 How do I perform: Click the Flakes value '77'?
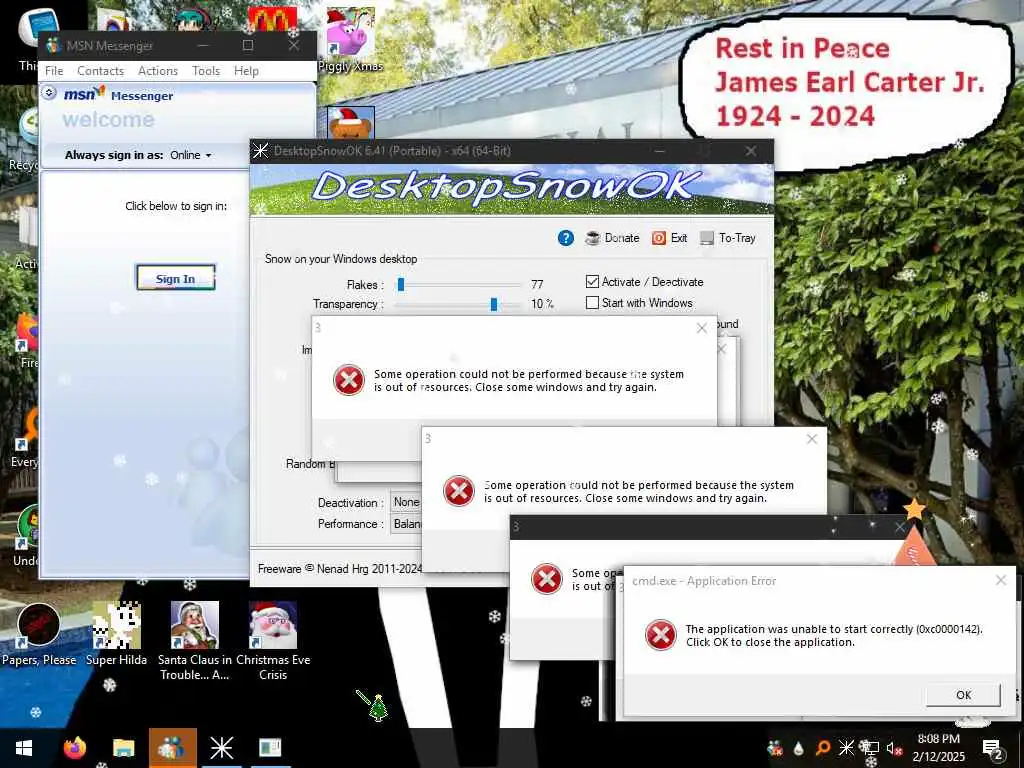537,285
